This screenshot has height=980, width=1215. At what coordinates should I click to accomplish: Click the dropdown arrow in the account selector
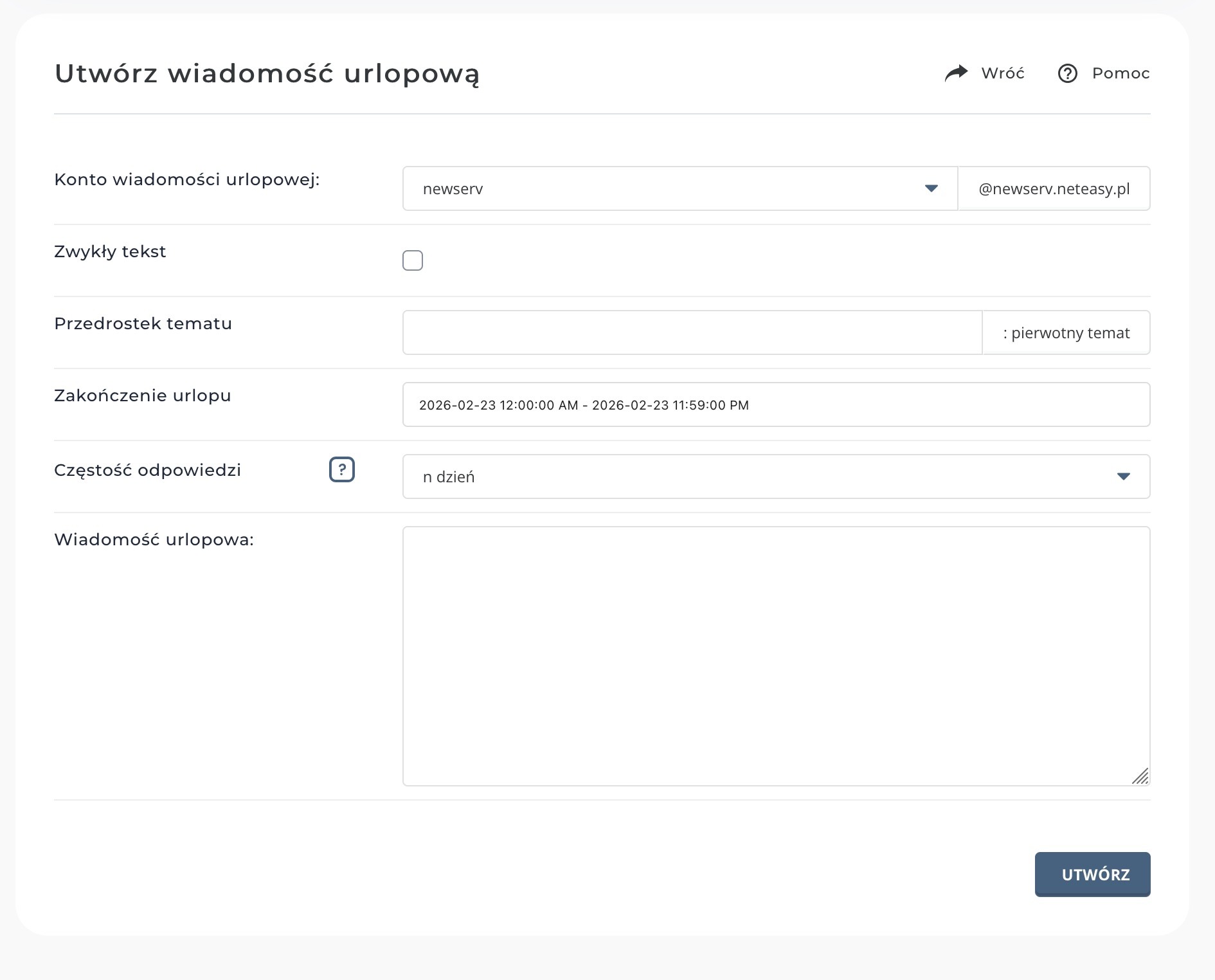(x=931, y=188)
